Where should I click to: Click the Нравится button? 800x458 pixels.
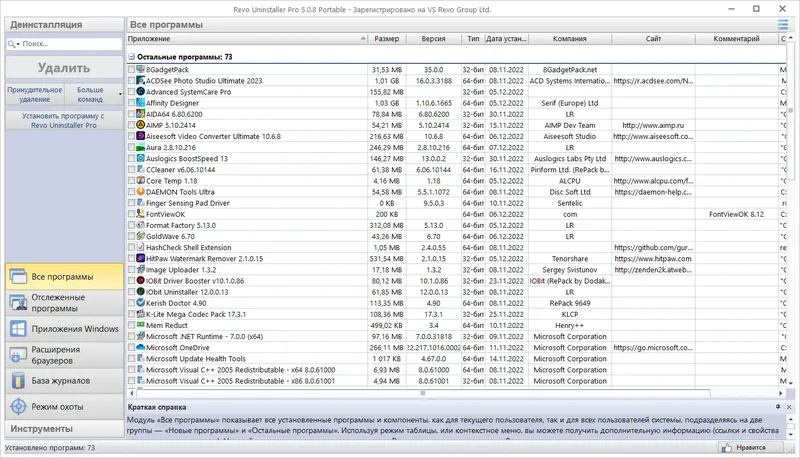tap(751, 447)
